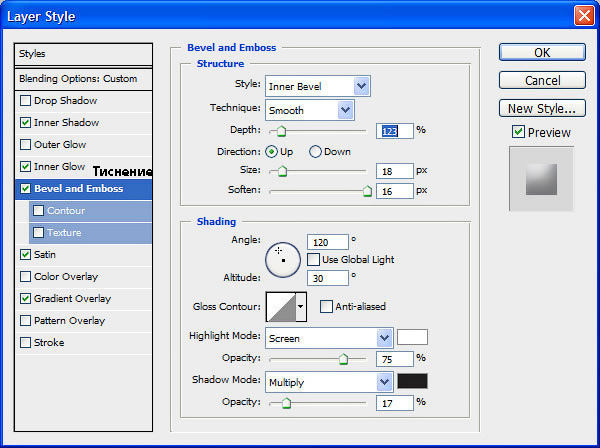Open the Highlight Mode dropdown set to Screen

329,338
